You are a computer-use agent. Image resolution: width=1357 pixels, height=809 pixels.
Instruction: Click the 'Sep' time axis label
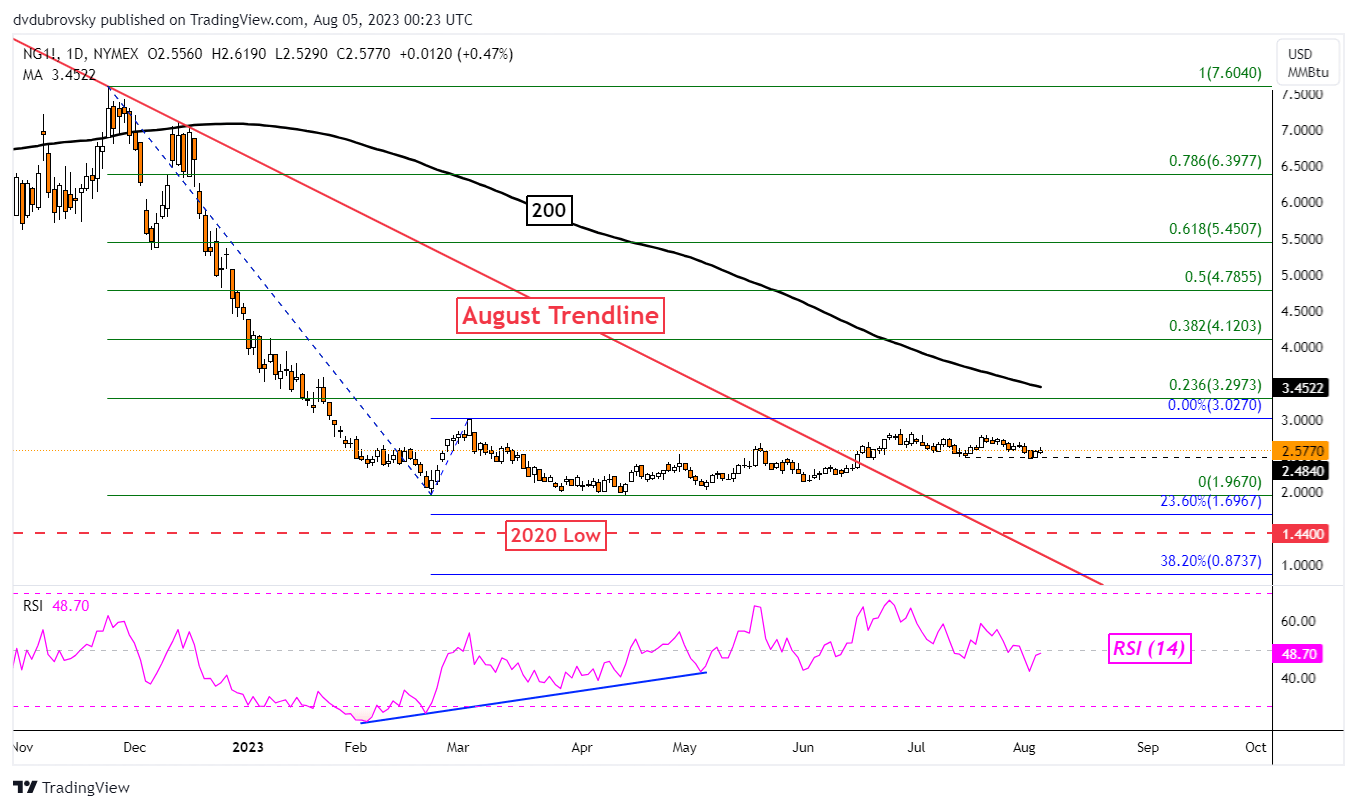[1148, 748]
